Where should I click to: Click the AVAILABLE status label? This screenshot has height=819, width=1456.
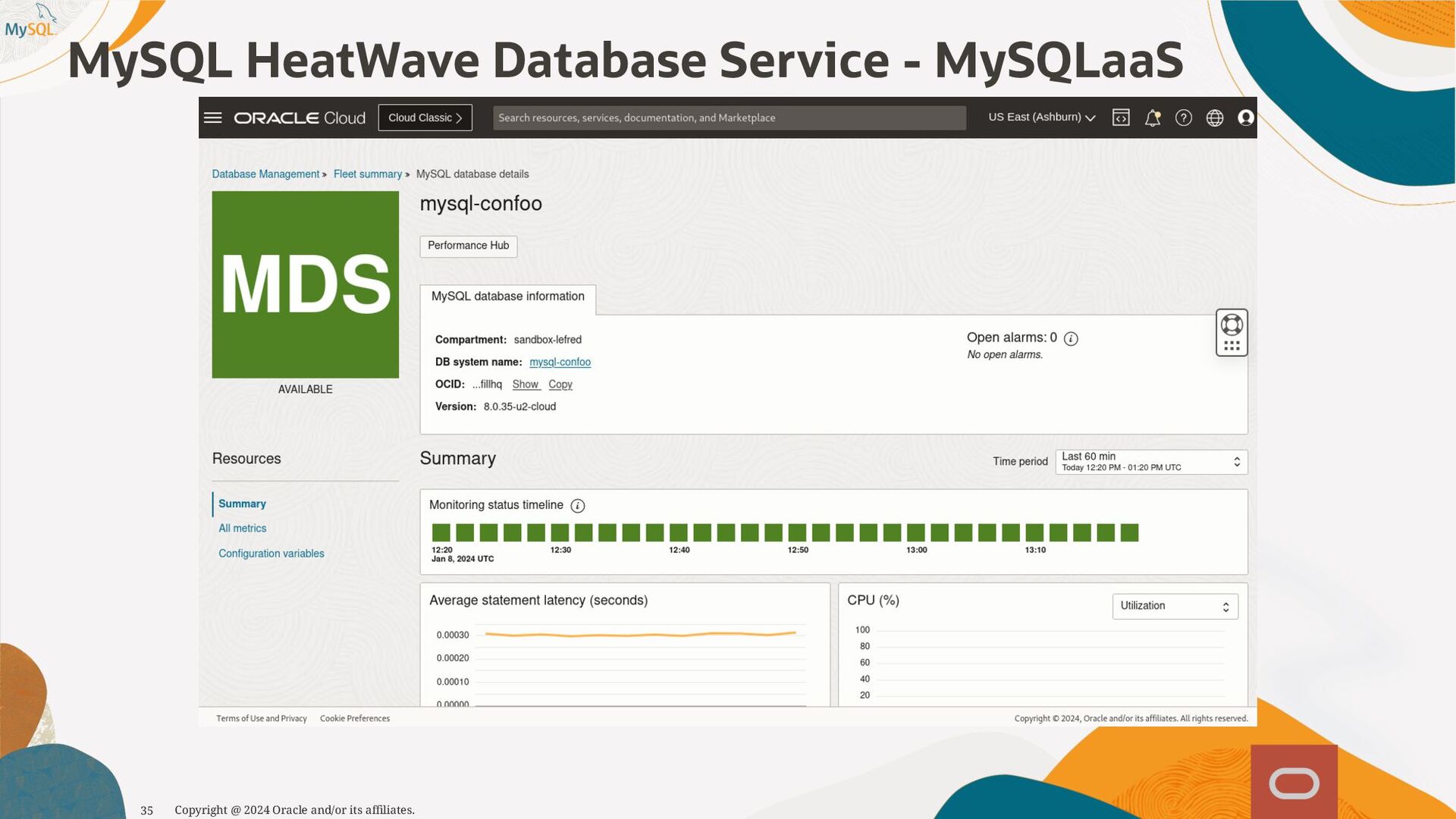306,390
